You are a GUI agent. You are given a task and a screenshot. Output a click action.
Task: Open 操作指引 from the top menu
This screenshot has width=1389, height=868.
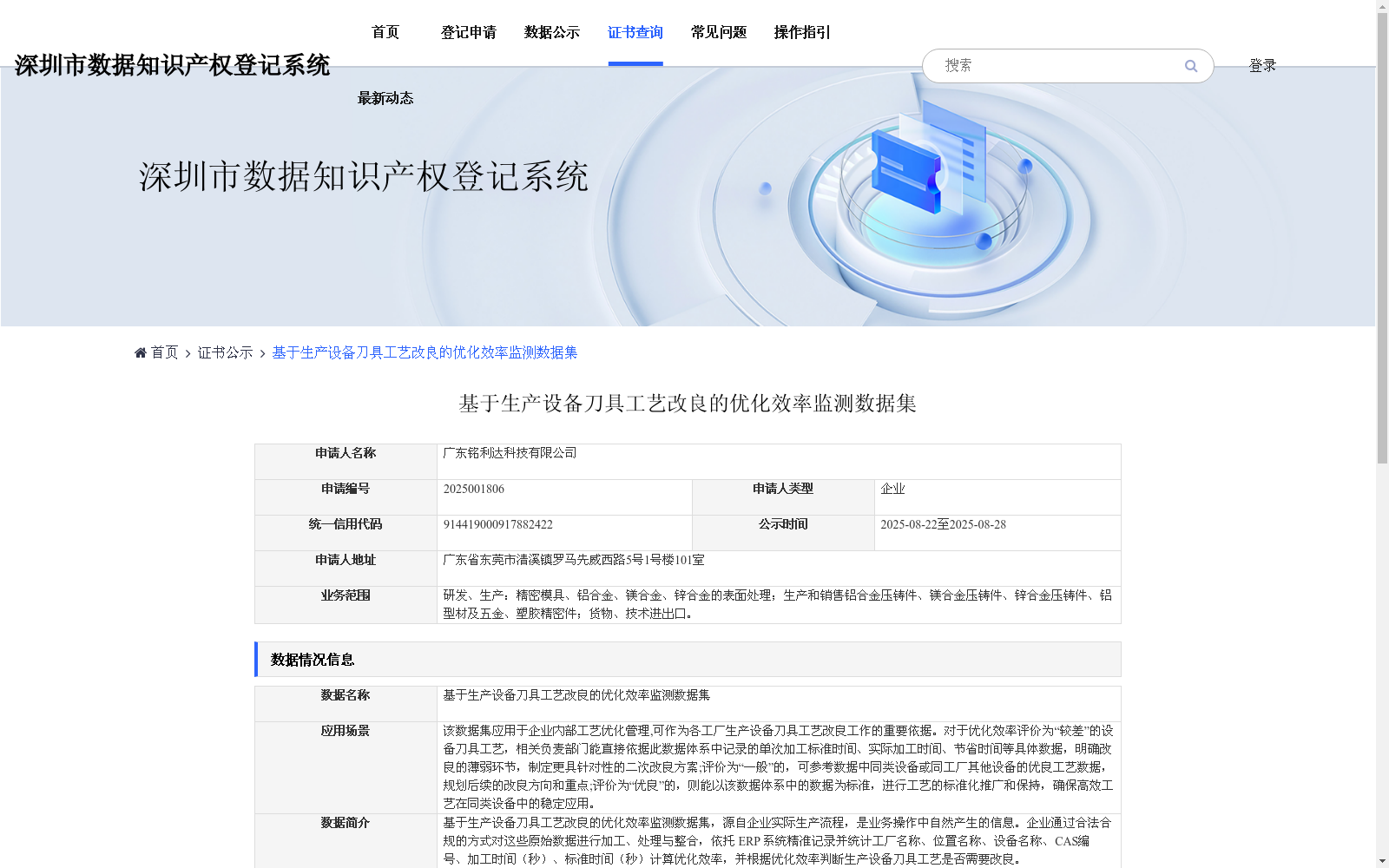pyautogui.click(x=802, y=32)
